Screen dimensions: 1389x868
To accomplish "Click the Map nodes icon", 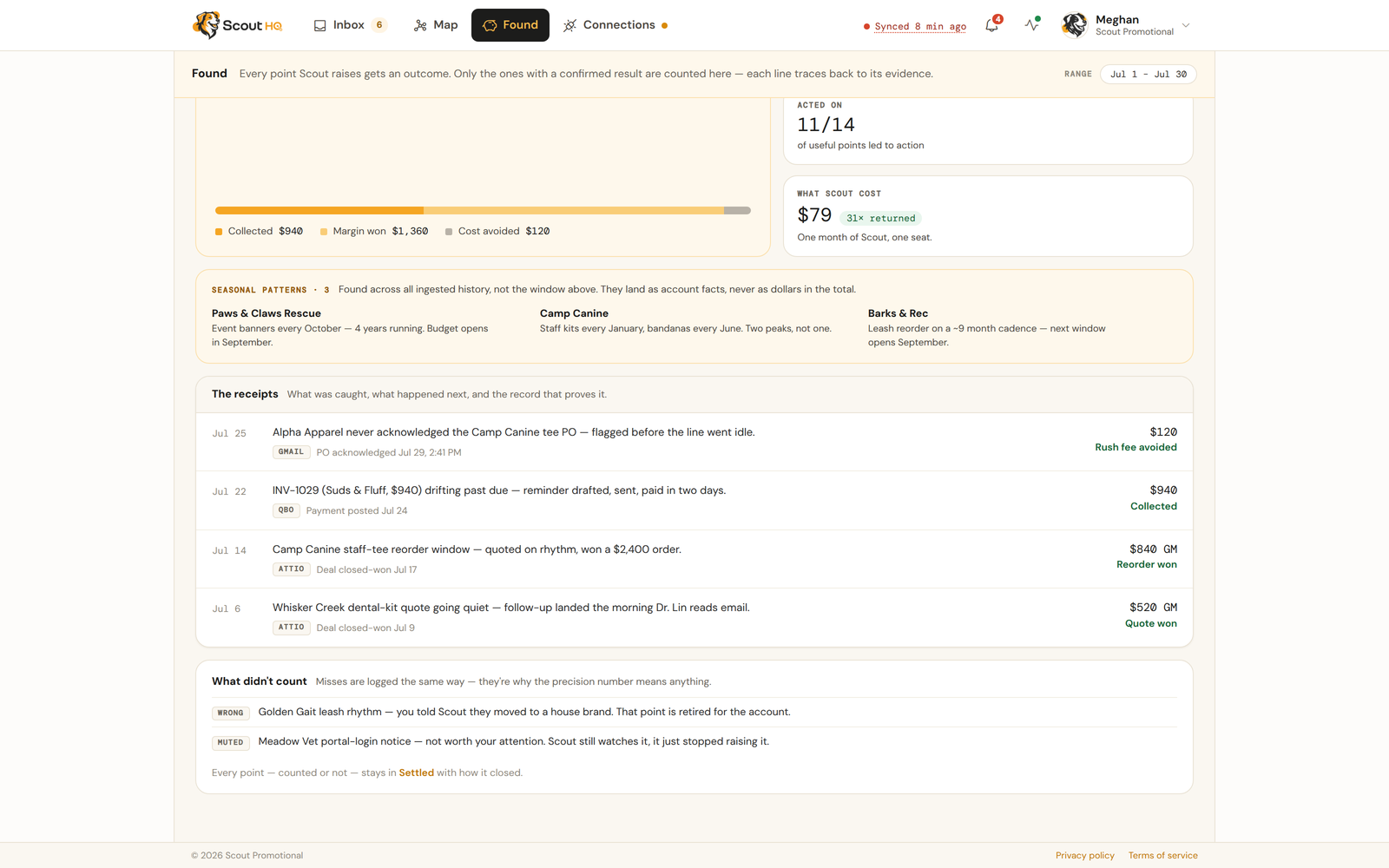I will pyautogui.click(x=420, y=25).
